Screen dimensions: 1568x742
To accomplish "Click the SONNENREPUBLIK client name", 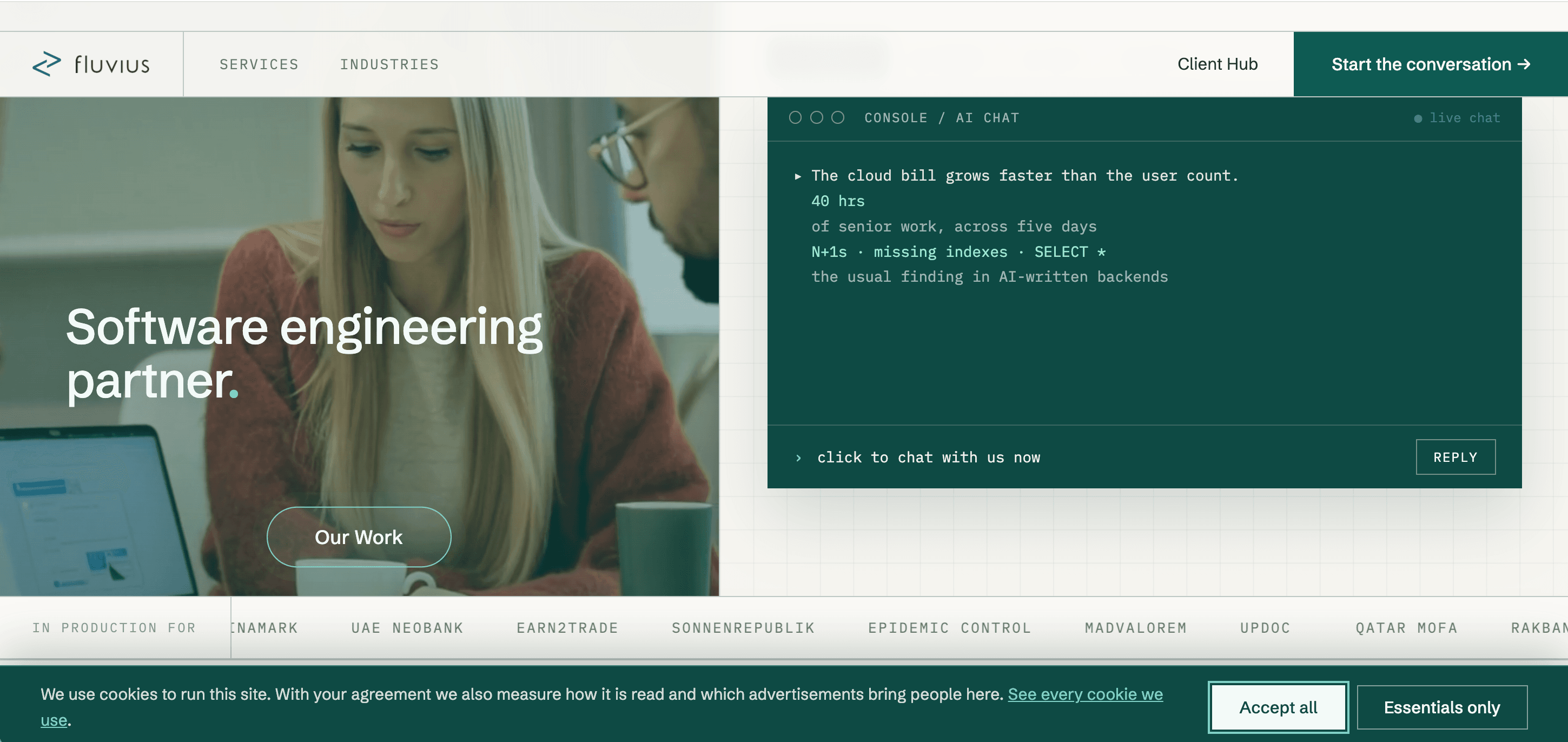I will pyautogui.click(x=743, y=628).
